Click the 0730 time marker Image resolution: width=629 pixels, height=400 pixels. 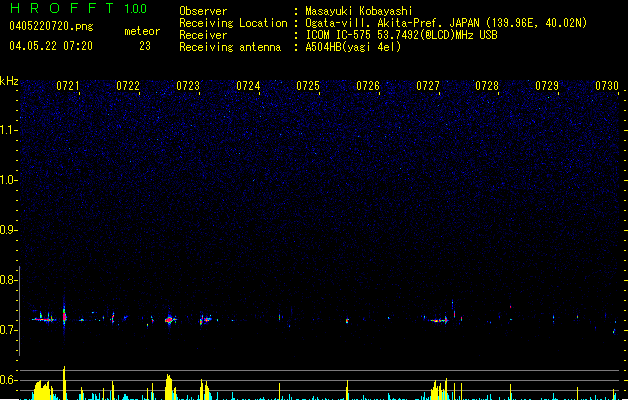pyautogui.click(x=607, y=86)
